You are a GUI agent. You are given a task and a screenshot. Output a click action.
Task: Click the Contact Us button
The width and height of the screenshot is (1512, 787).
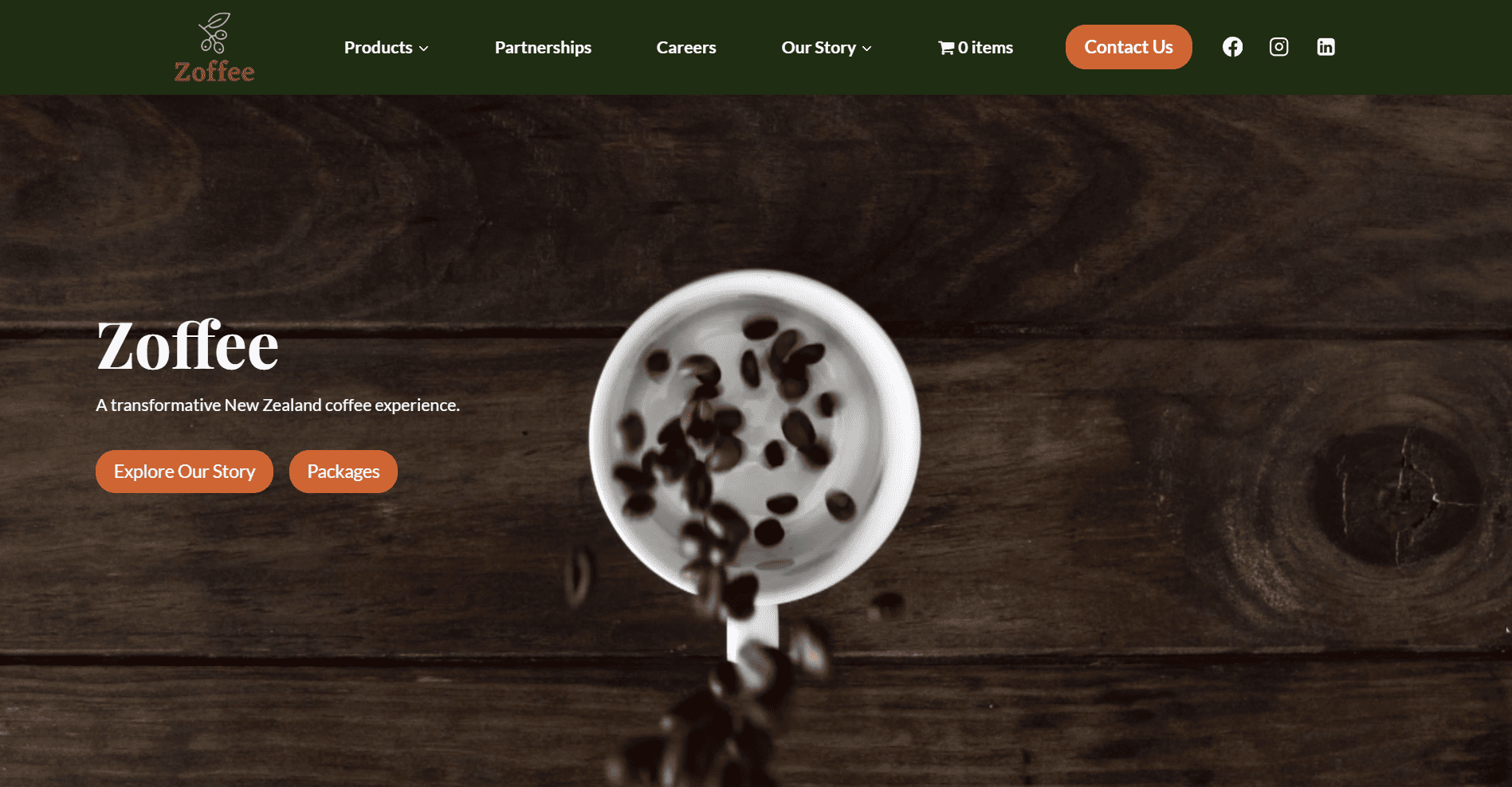tap(1129, 47)
